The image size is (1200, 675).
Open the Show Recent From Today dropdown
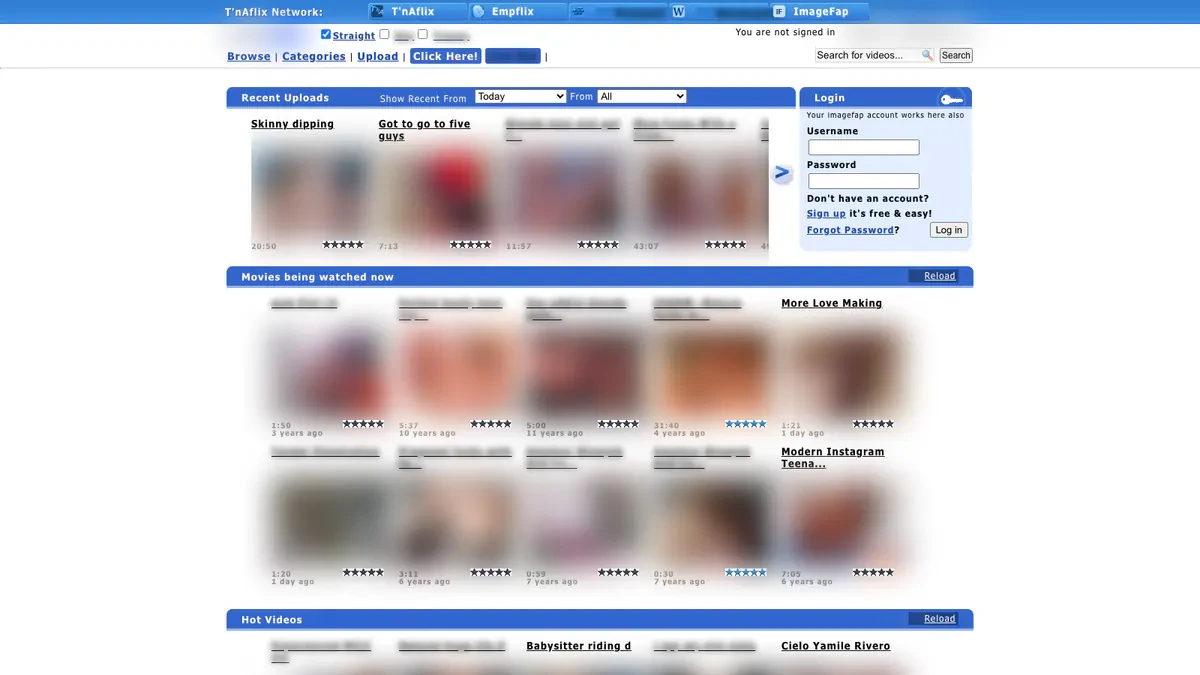coord(521,97)
